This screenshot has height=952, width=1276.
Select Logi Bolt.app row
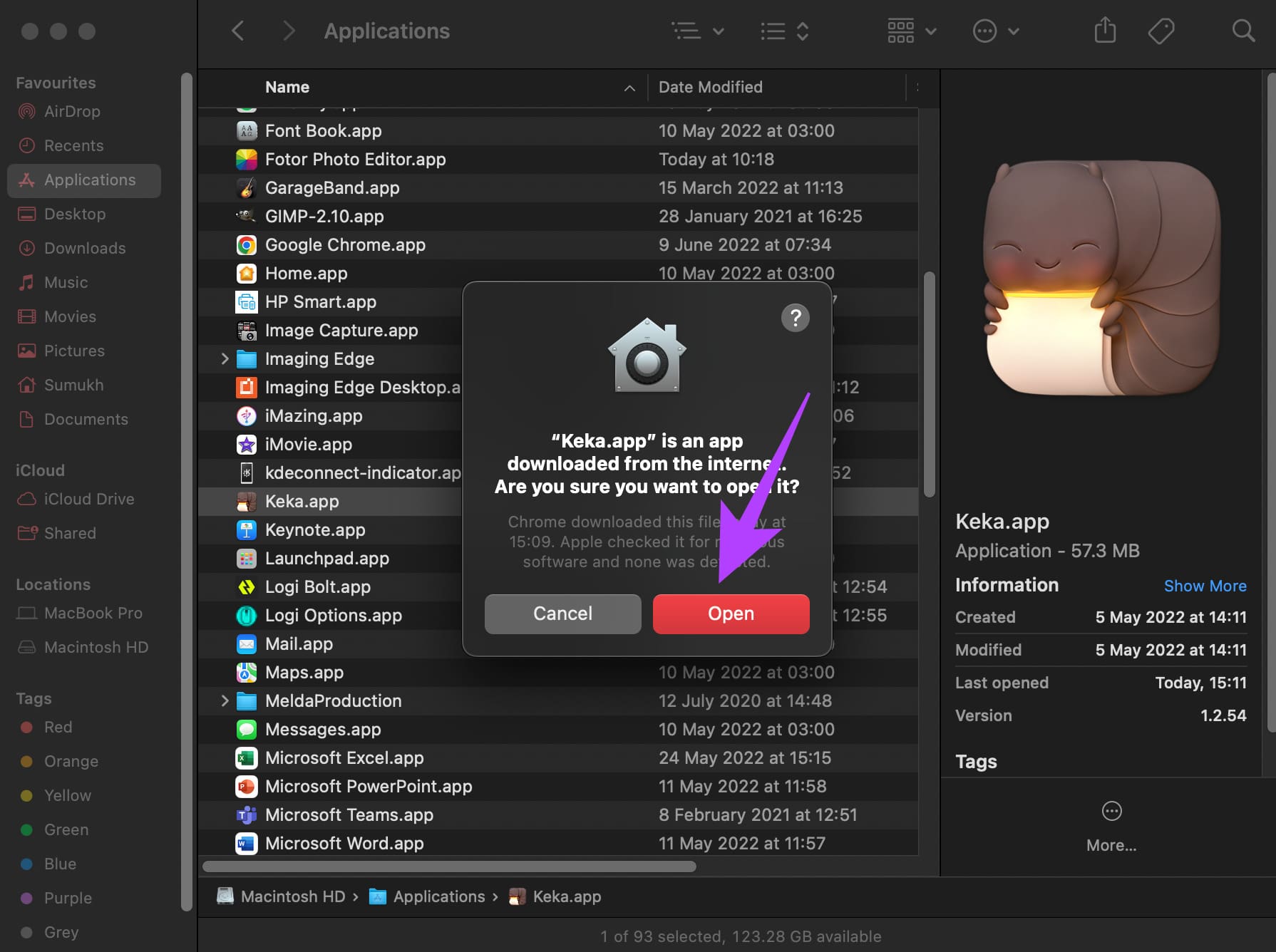click(330, 586)
